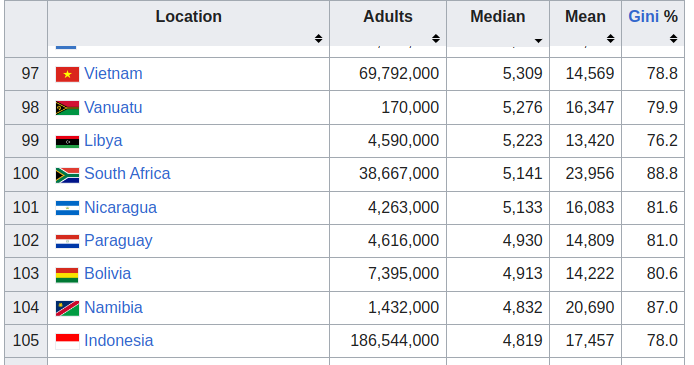This screenshot has height=365, width=694.
Task: Sort by Gini % column arrows
Action: 673,38
